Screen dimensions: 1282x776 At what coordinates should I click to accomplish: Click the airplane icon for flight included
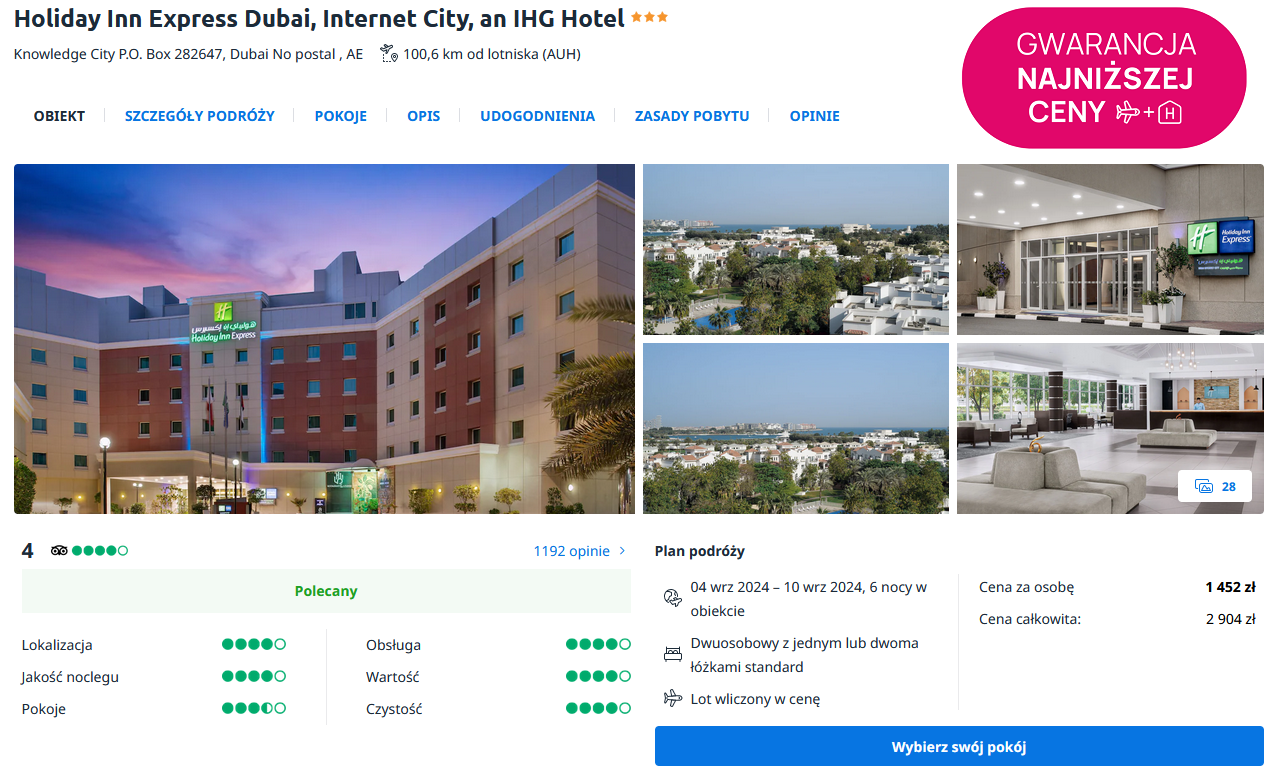coord(673,698)
